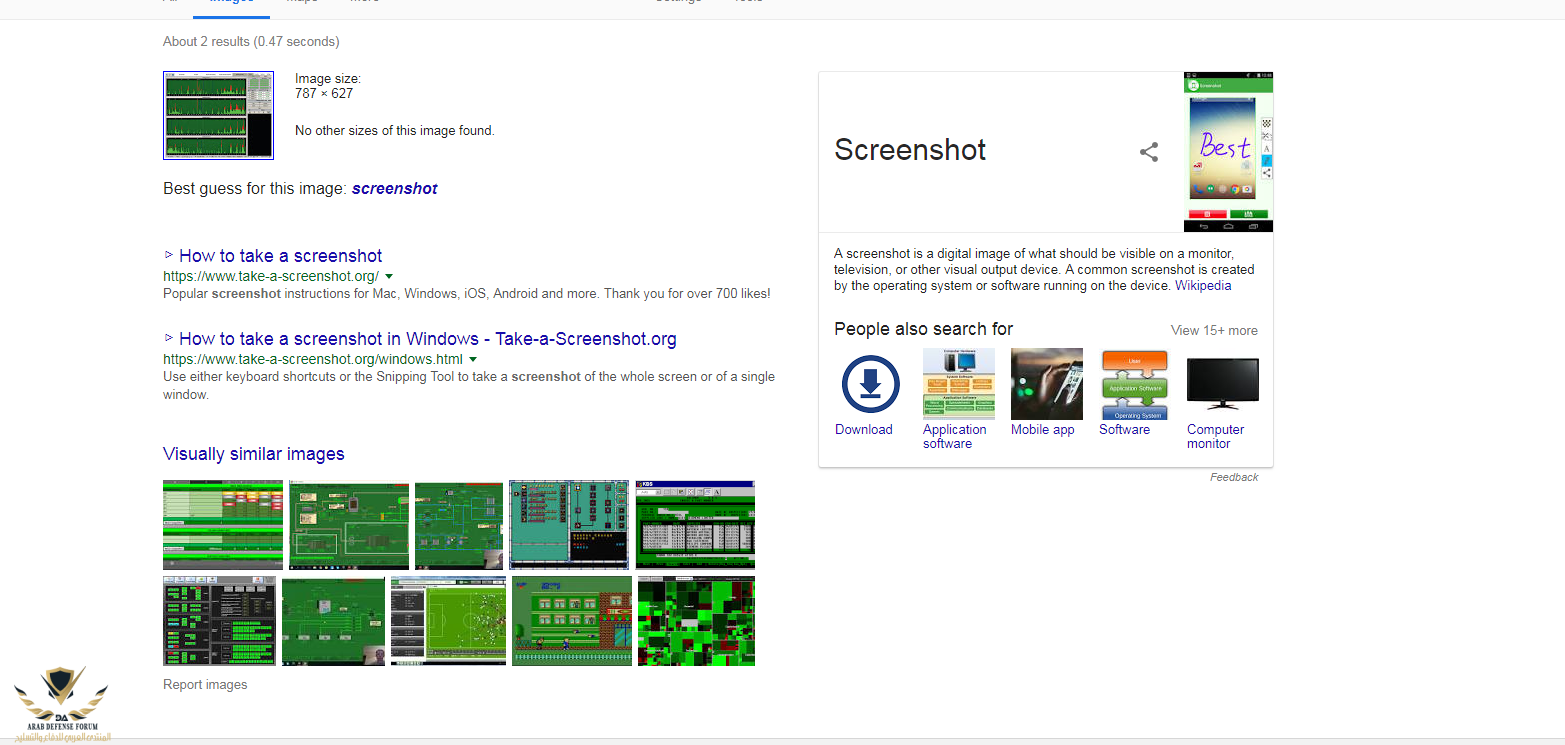Open the phone screenshot image in knowledge panel
This screenshot has width=1565, height=745.
click(1228, 151)
